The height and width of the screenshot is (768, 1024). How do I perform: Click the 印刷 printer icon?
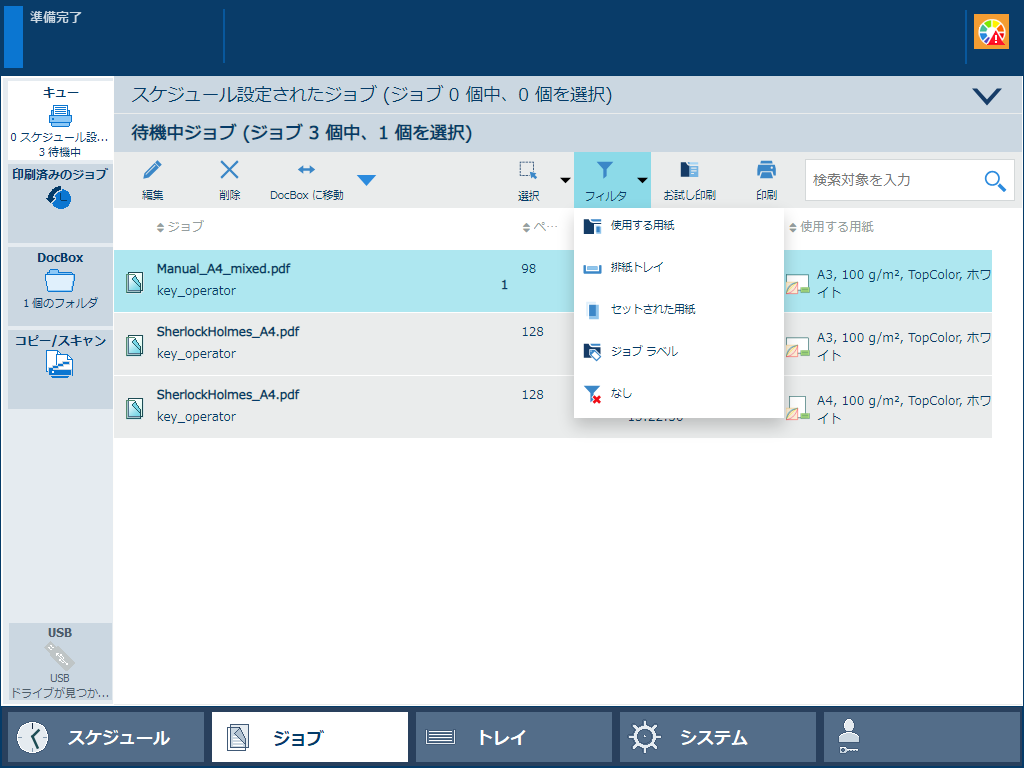tap(766, 170)
